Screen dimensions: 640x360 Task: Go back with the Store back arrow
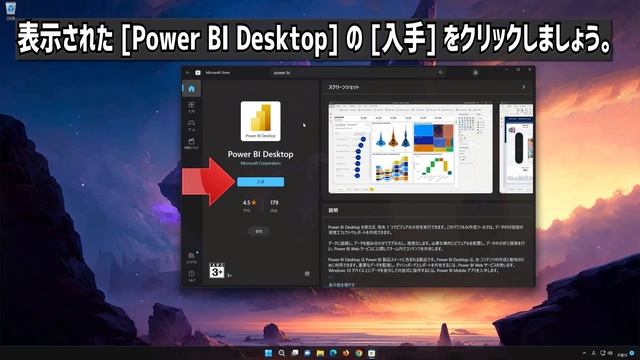[x=188, y=73]
